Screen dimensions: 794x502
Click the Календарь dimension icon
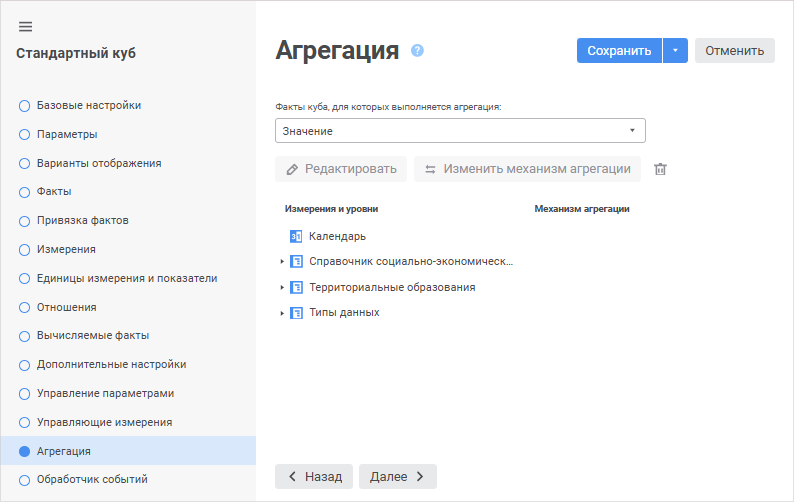pyautogui.click(x=296, y=236)
